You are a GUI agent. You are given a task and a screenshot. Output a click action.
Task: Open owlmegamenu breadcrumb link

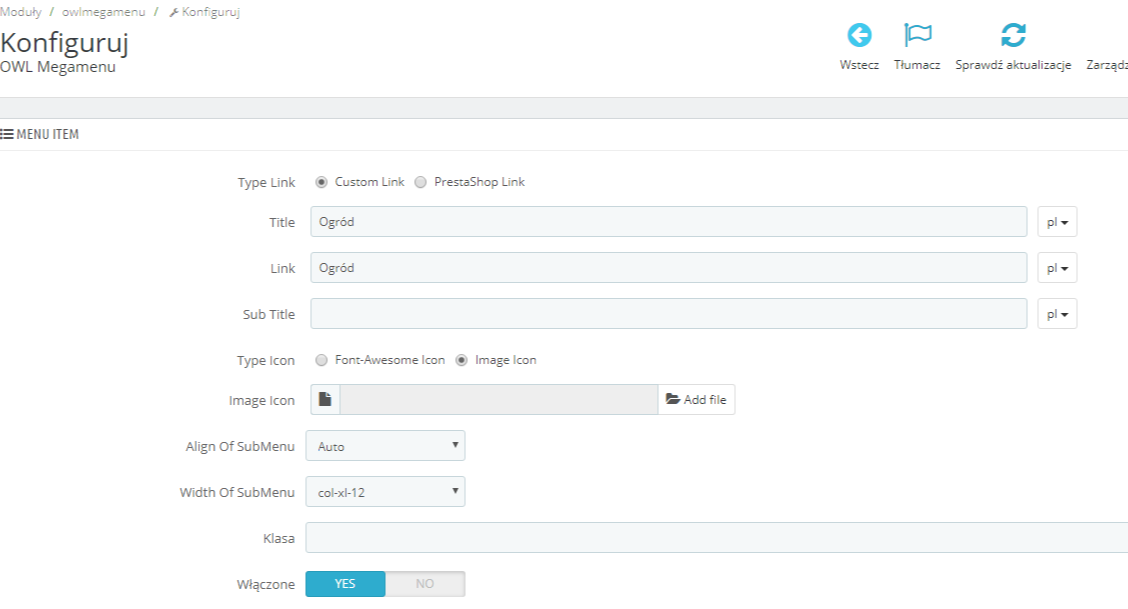(x=104, y=12)
